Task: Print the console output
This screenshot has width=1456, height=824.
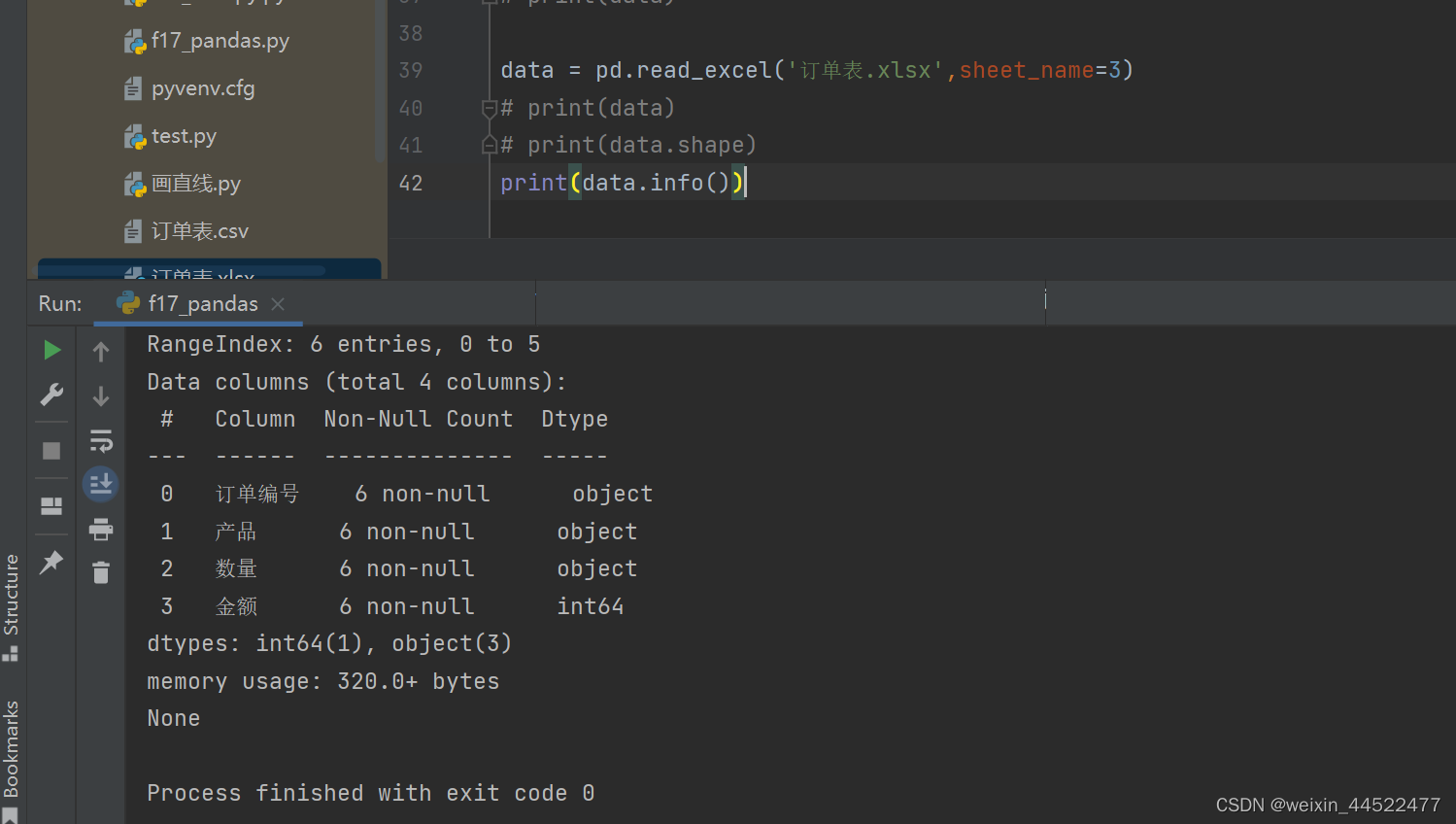Action: (101, 529)
